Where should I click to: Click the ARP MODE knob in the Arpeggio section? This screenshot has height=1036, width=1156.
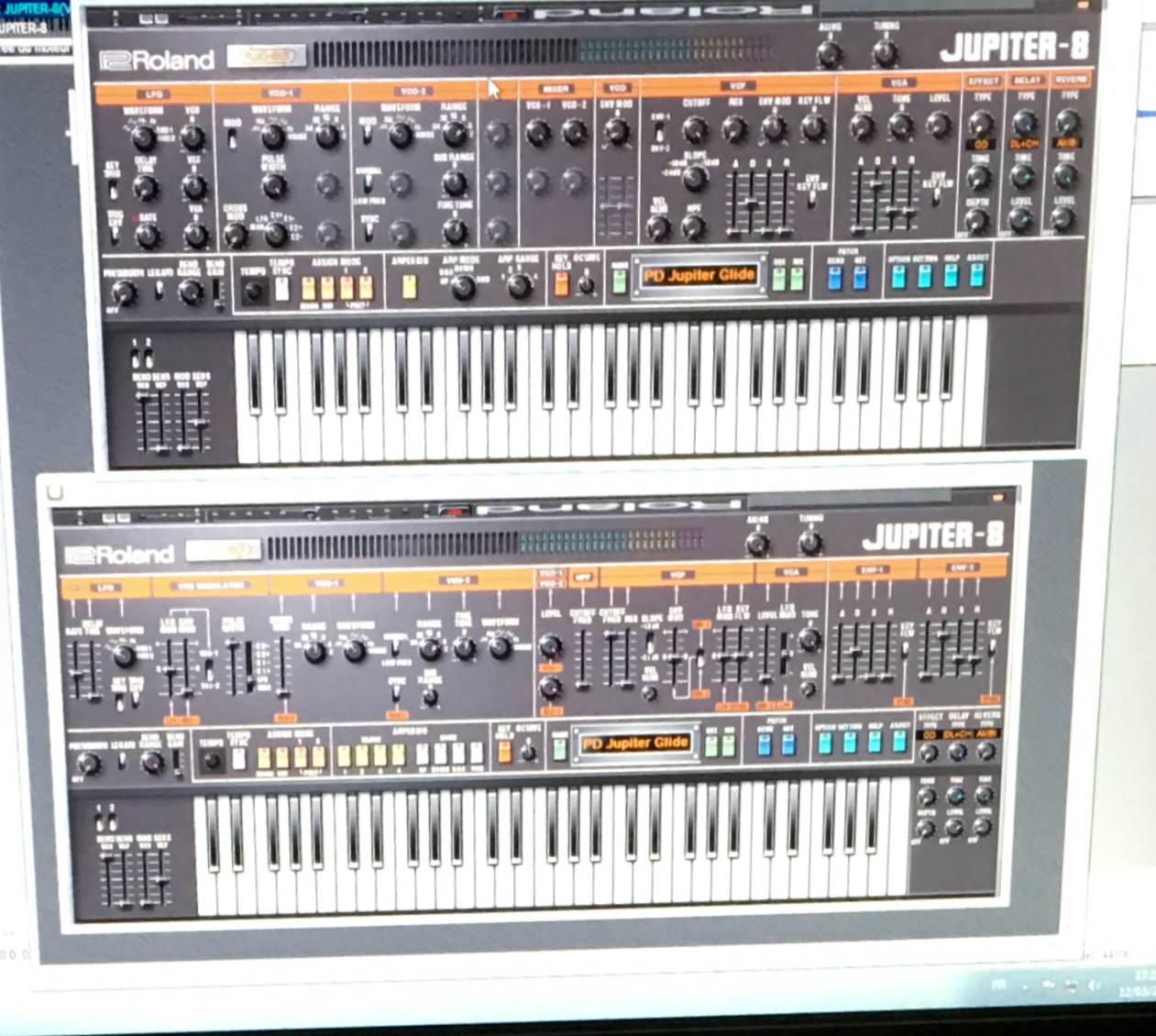[462, 288]
